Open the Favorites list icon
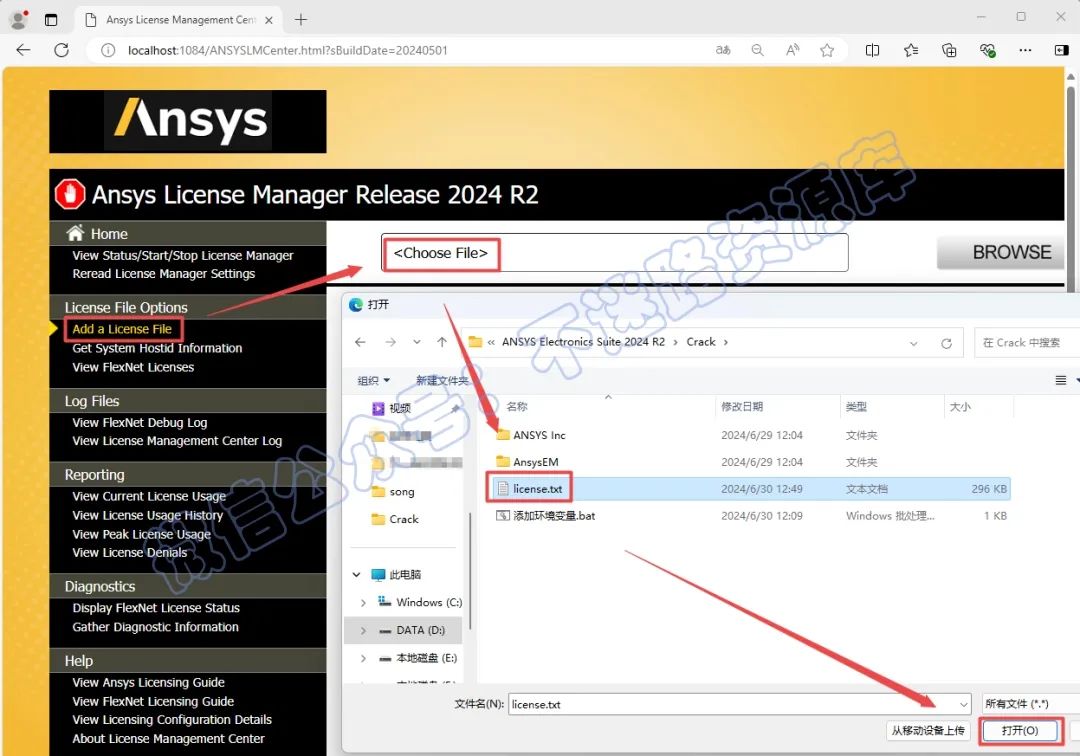1080x756 pixels. [x=911, y=50]
